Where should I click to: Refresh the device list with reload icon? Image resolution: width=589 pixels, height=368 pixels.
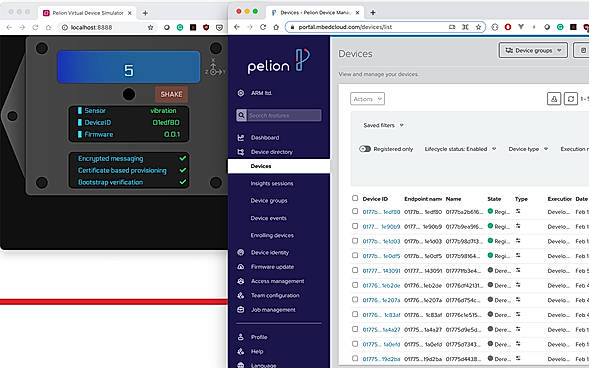(571, 99)
